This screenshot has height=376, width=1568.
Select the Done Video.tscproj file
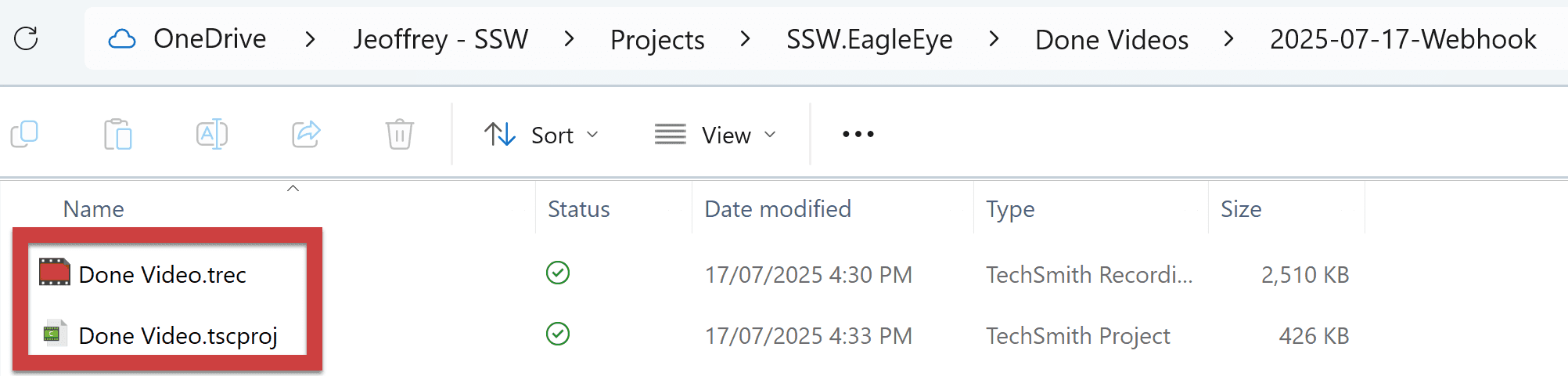coord(178,335)
